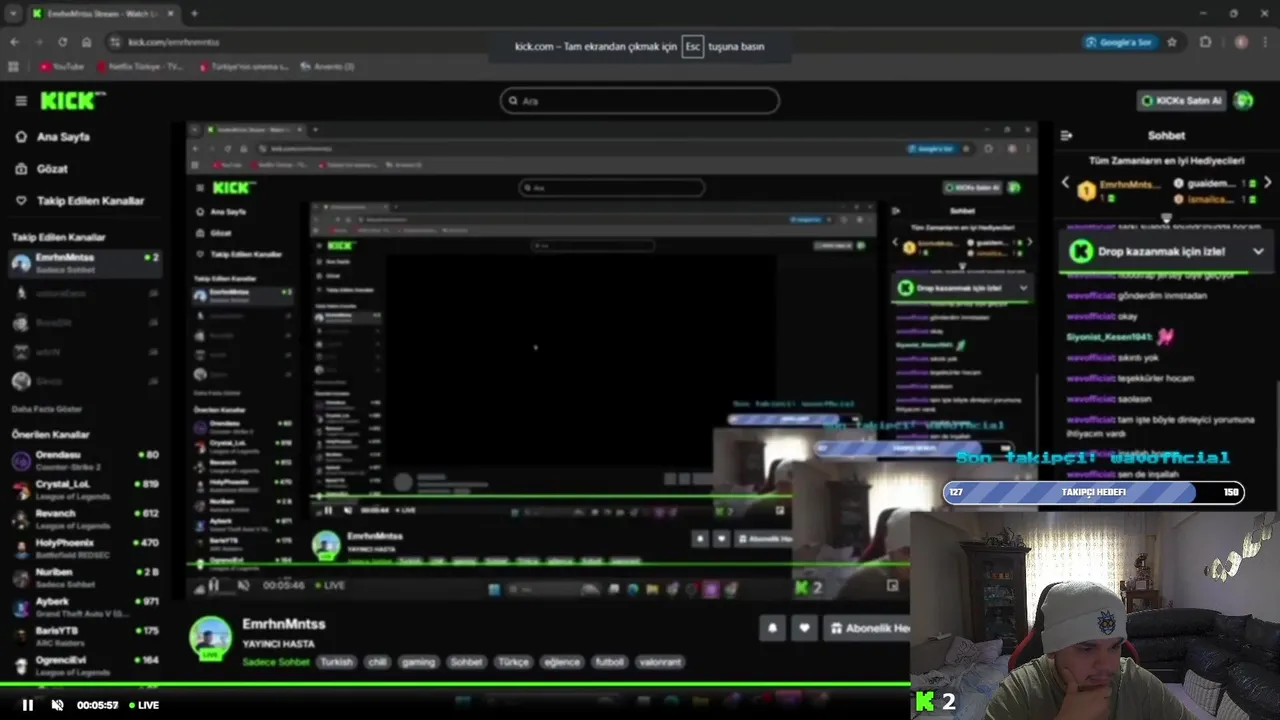Open the Orendasu recommended channel
Viewport: 1280px width, 720px height.
click(84, 460)
